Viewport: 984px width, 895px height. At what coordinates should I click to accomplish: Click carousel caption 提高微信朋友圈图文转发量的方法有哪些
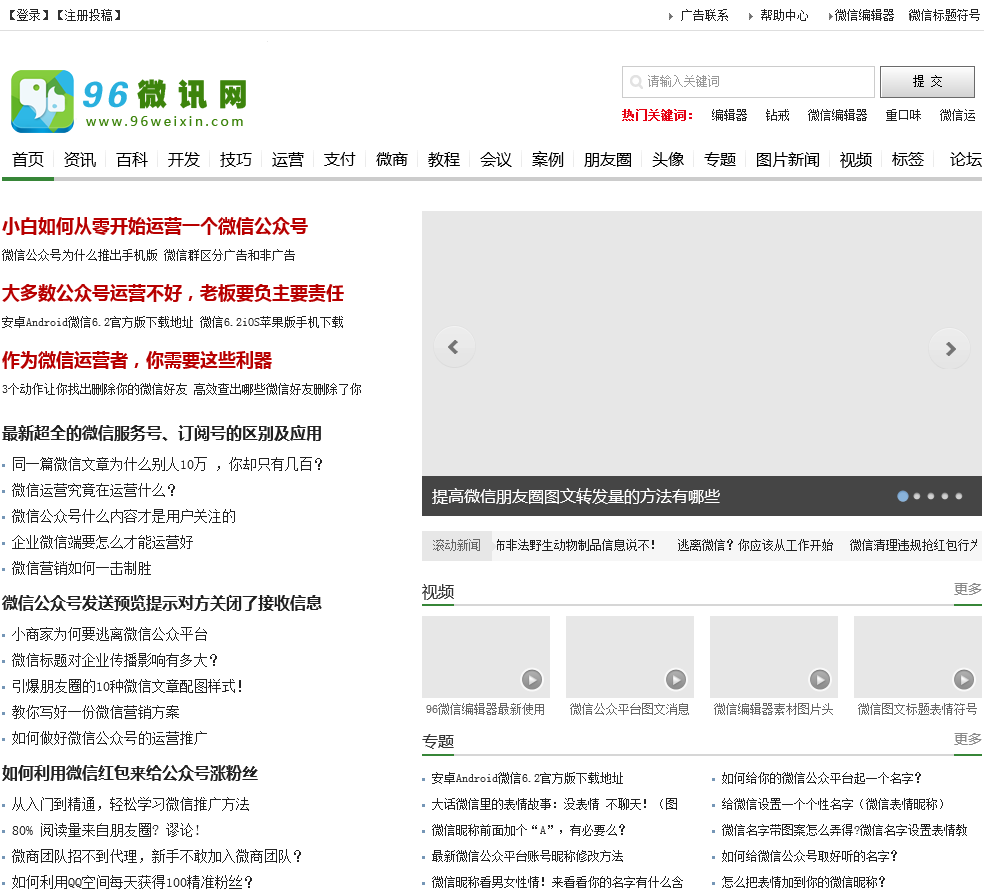click(x=575, y=496)
